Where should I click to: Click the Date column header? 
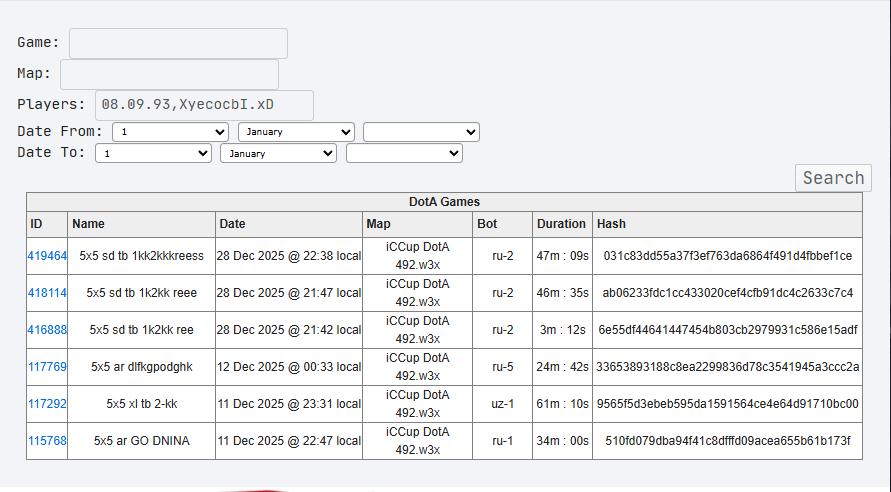click(232, 224)
